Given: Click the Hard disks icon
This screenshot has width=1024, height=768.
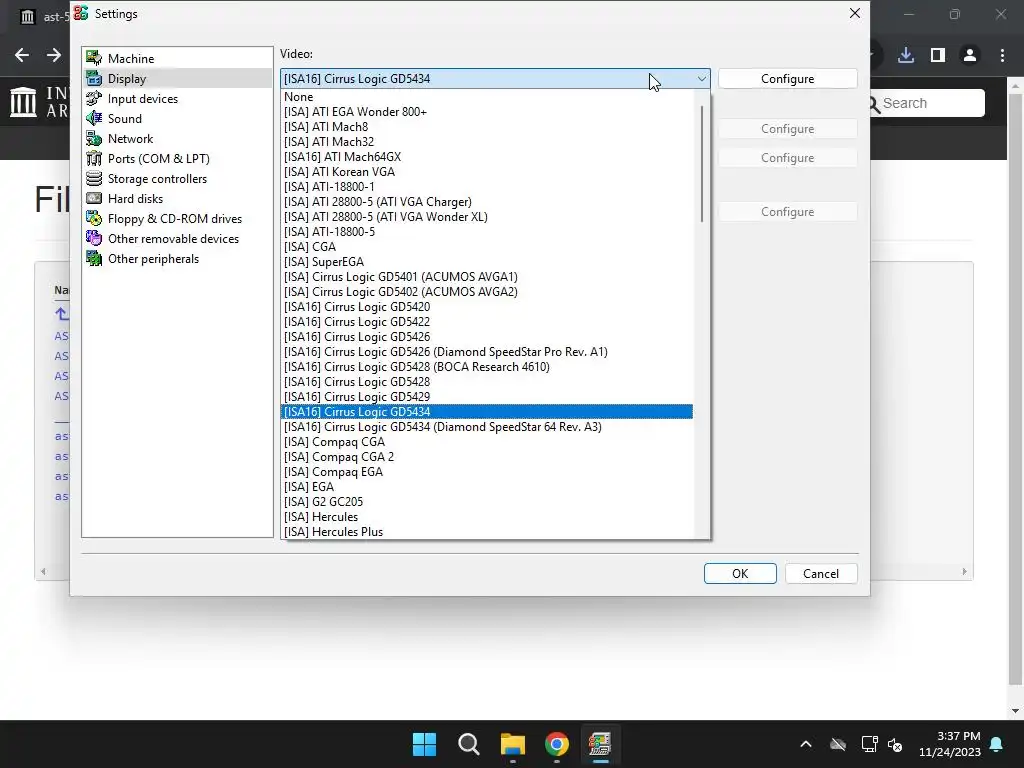Looking at the screenshot, I should click(x=94, y=199).
